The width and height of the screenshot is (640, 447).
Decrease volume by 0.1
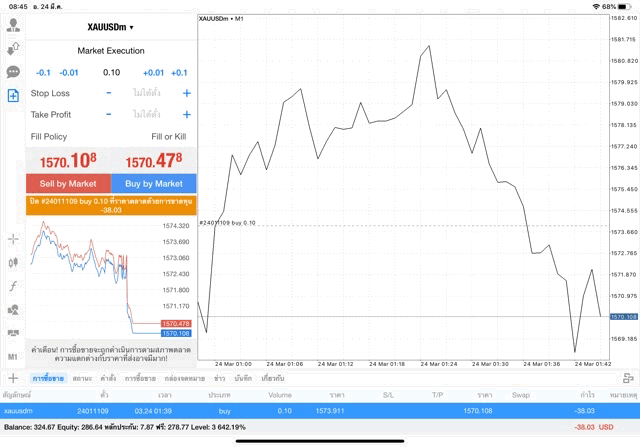click(43, 72)
